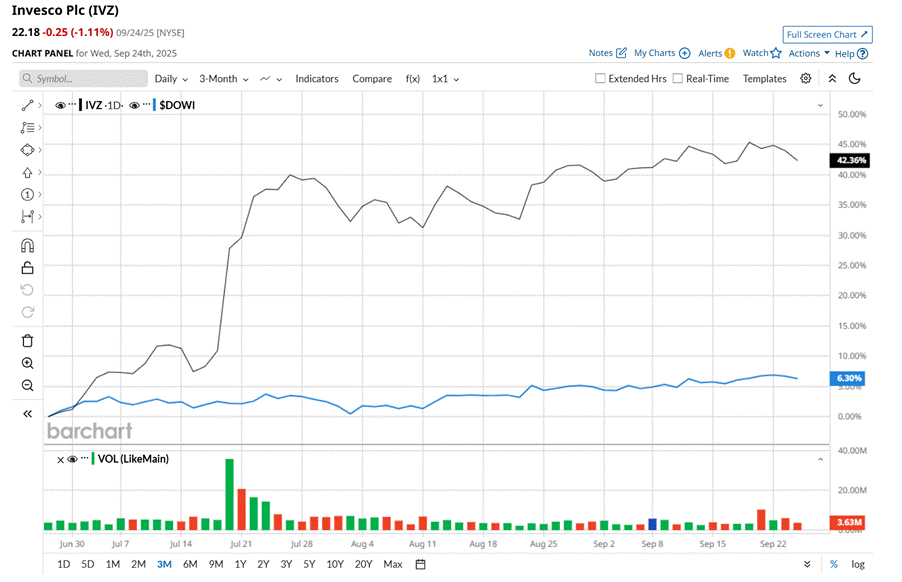Image resolution: width=902 pixels, height=582 pixels.
Task: Open the 1x1 grid layout dropdown
Action: pos(446,79)
